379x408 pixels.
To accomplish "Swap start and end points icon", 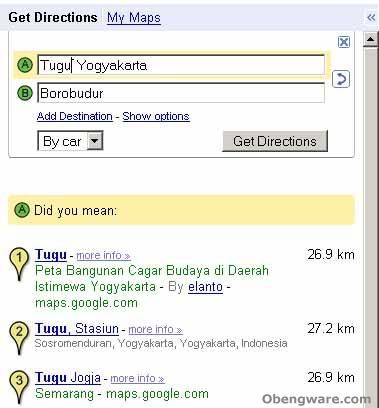I will [x=341, y=80].
